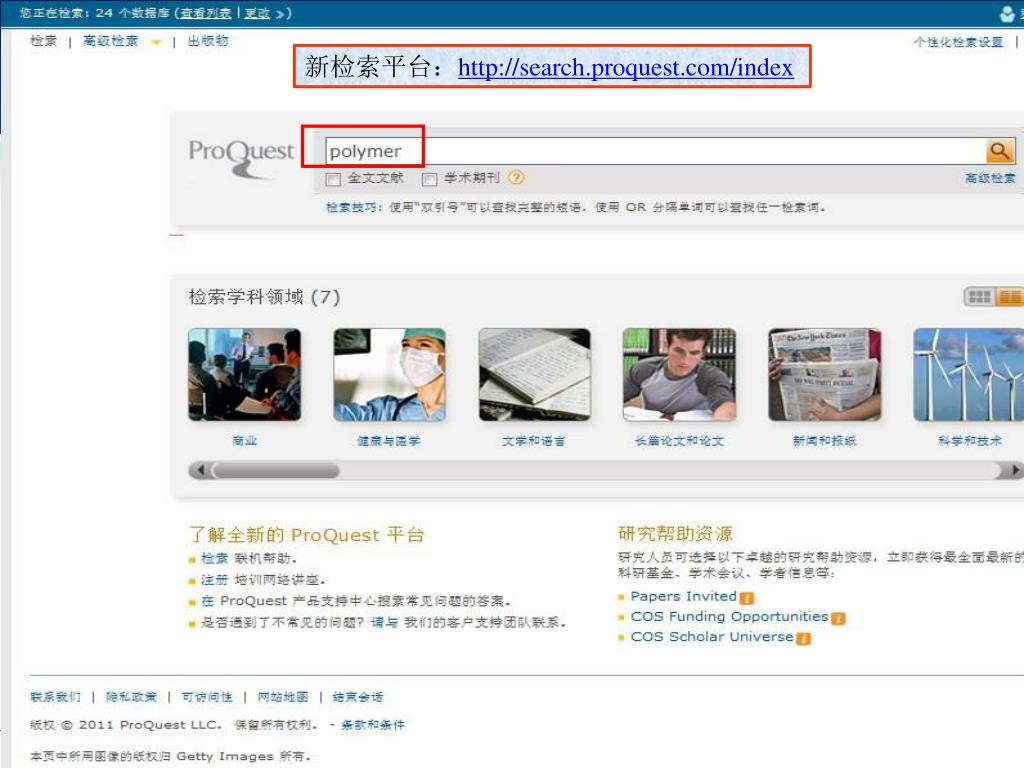
Task: Open the search.proquest.com/index link
Action: tap(626, 67)
